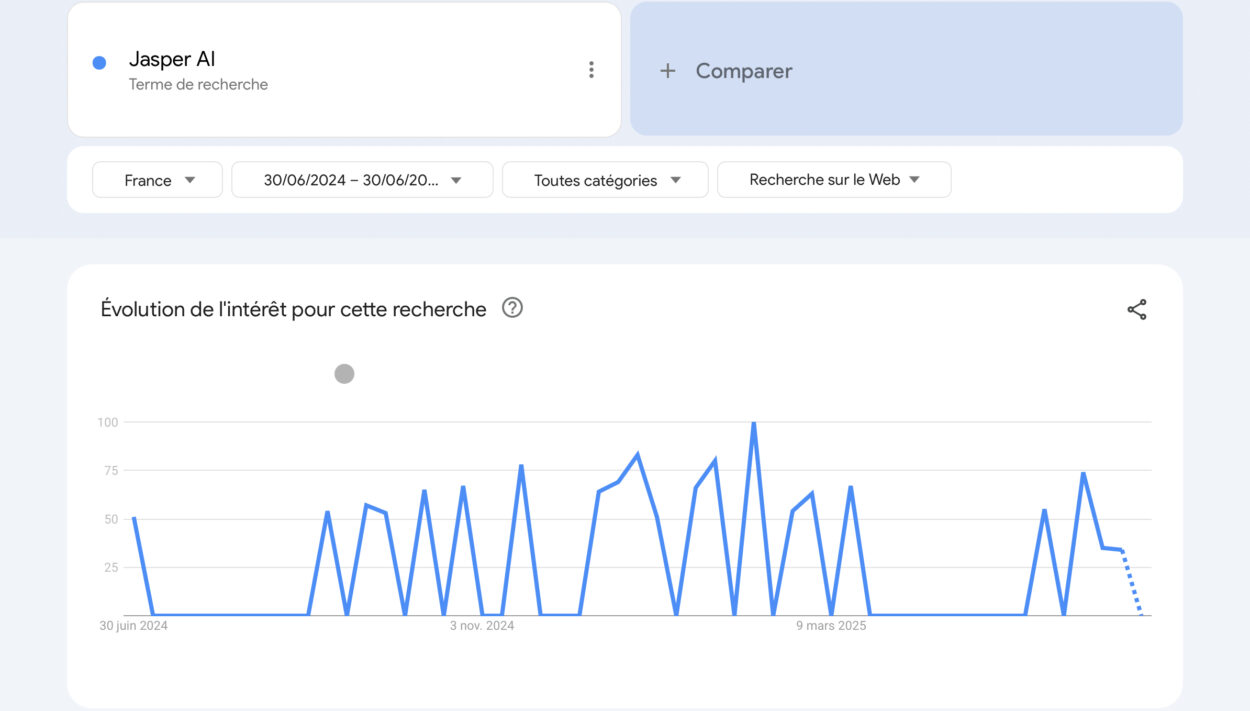Open the Recherche sur le Web dropdown

click(x=834, y=180)
